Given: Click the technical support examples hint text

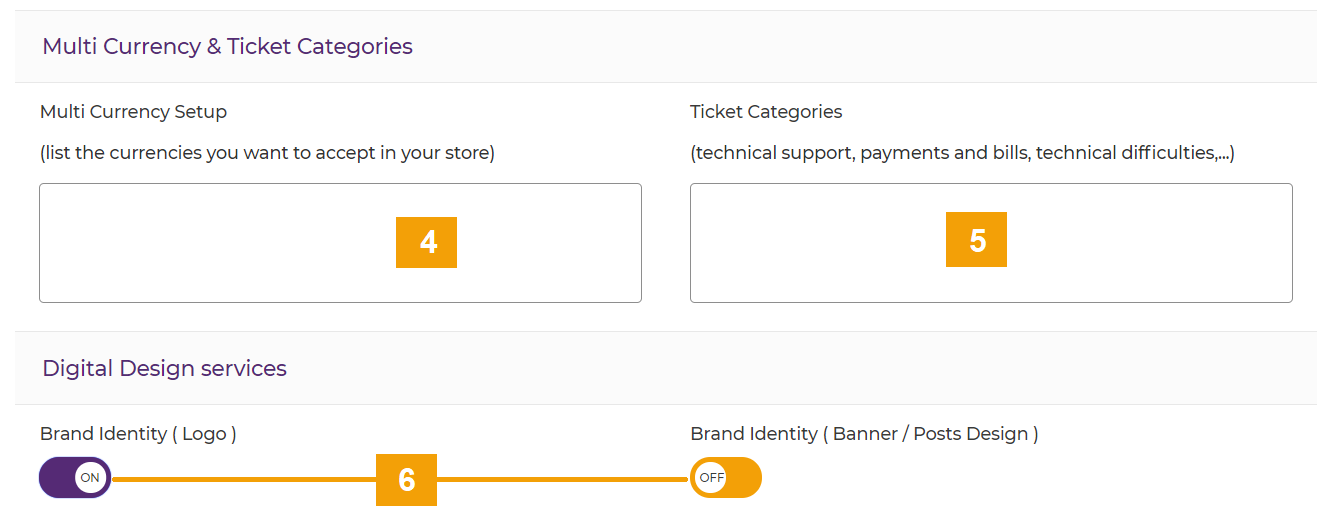Looking at the screenshot, I should (x=962, y=154).
